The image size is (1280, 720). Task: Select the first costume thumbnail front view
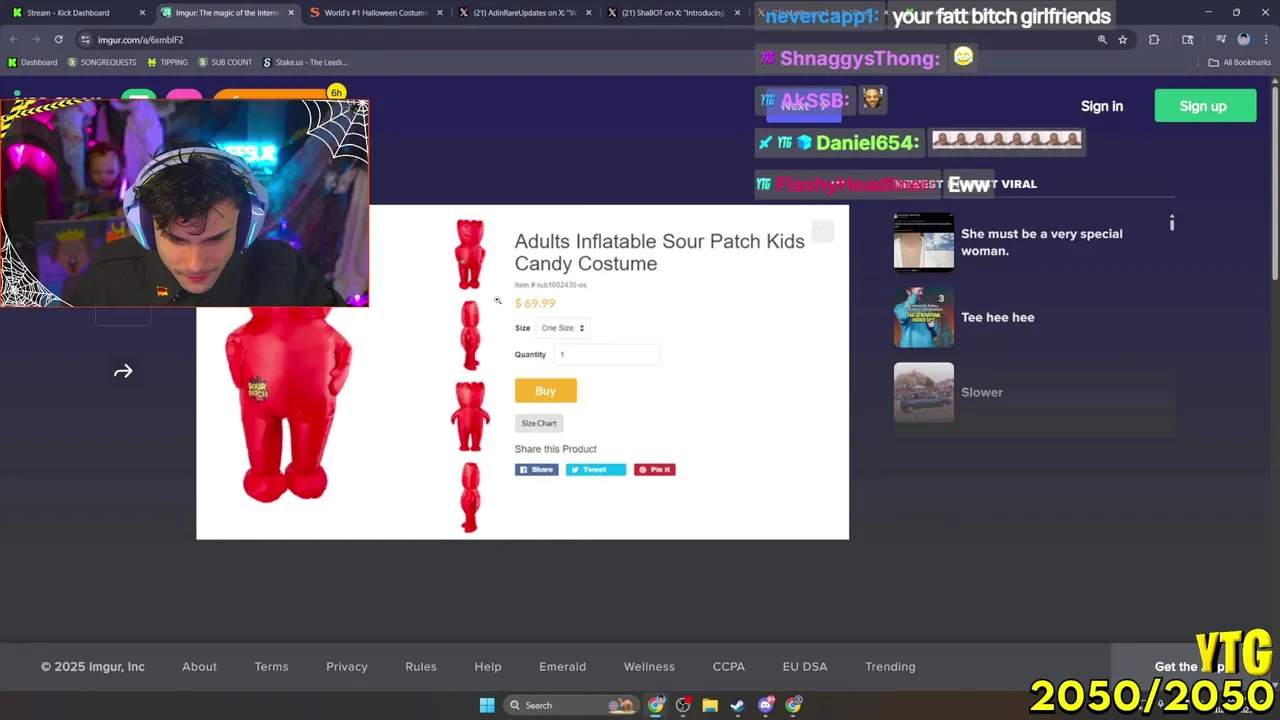pos(470,255)
